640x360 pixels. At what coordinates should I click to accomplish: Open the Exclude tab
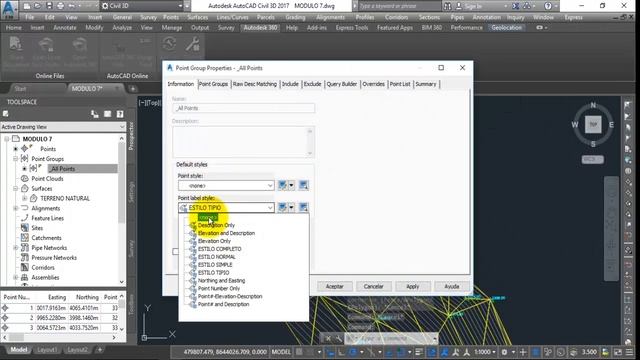coord(312,84)
